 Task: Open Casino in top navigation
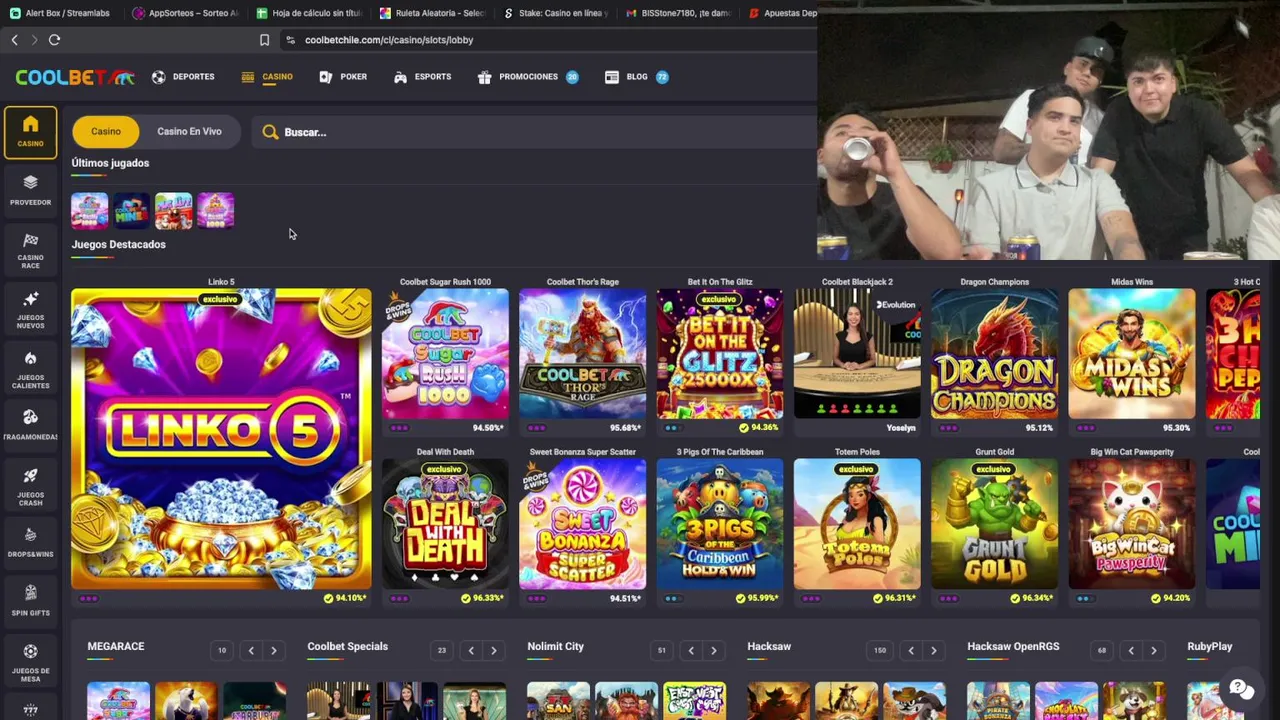click(x=267, y=77)
